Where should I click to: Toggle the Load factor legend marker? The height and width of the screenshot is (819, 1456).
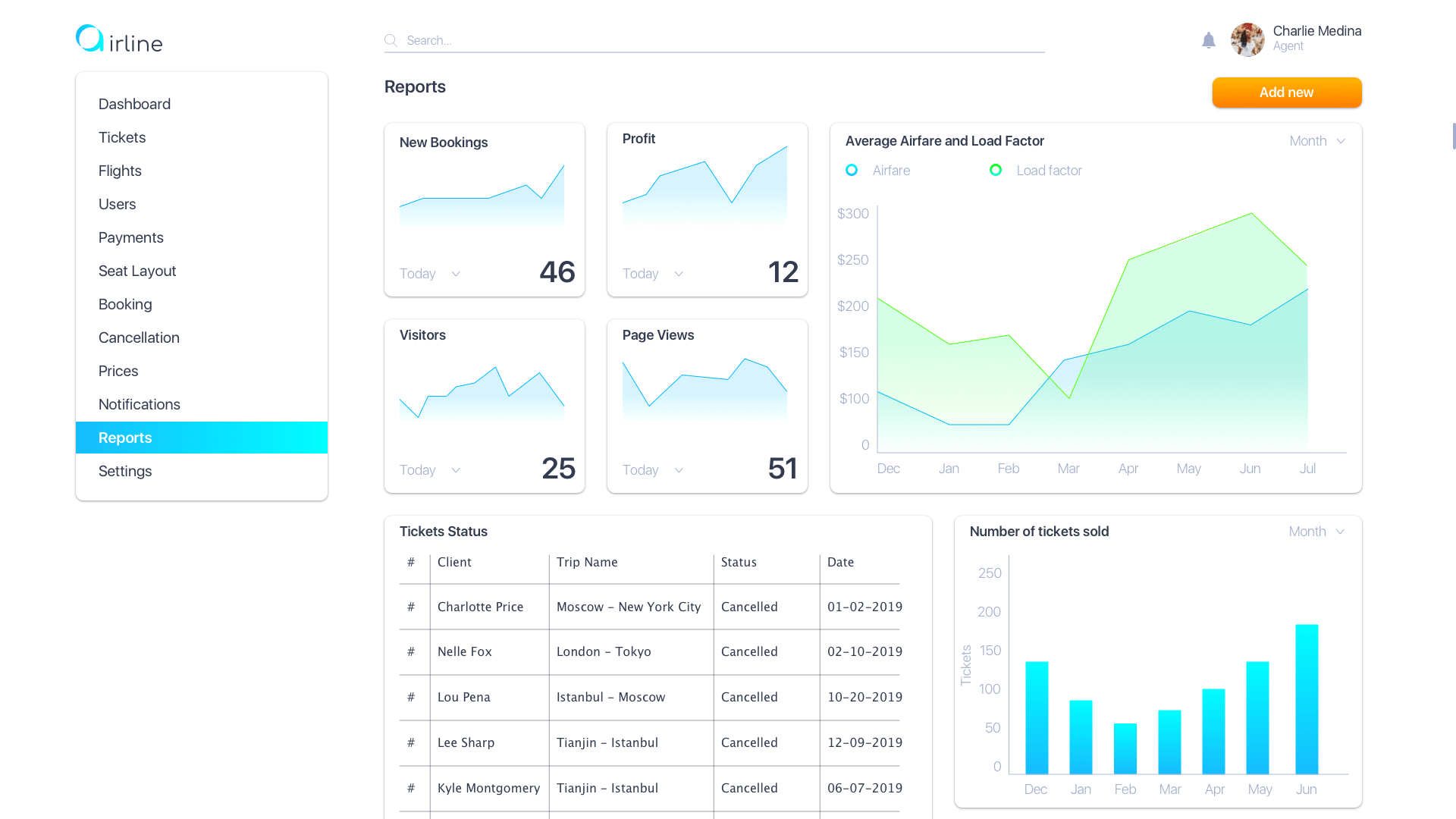996,171
